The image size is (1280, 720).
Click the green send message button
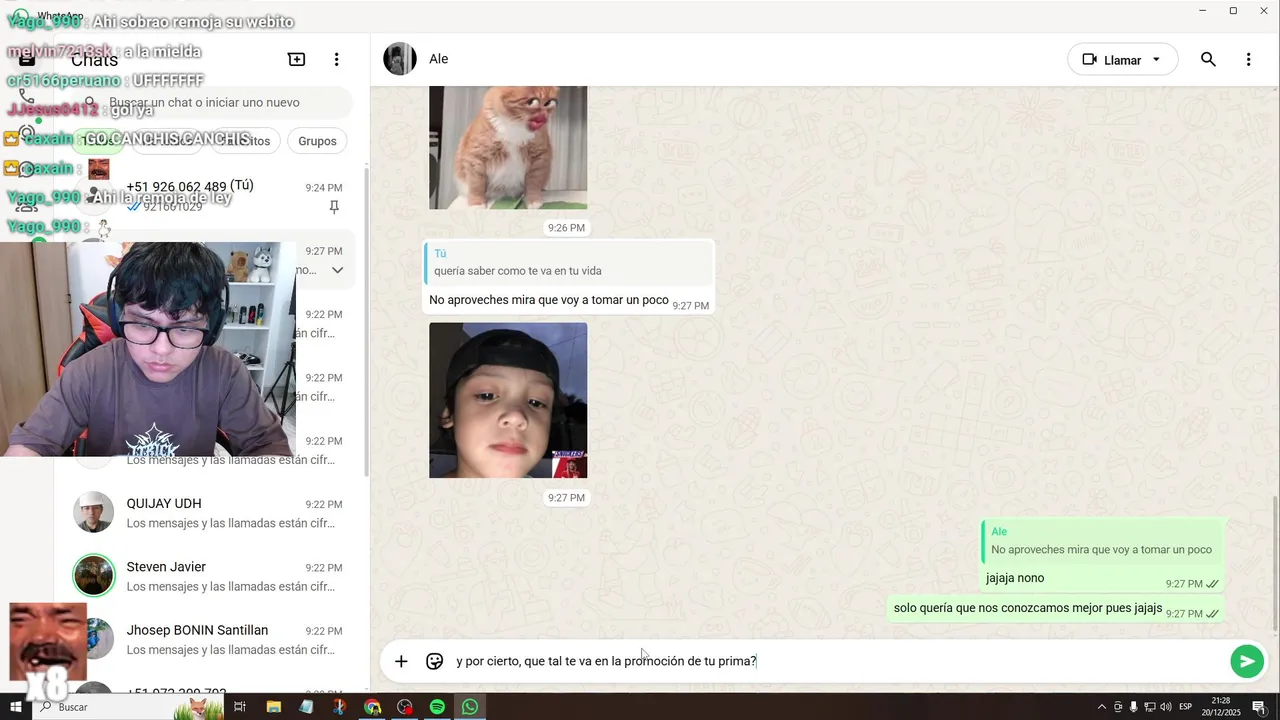[x=1246, y=661]
